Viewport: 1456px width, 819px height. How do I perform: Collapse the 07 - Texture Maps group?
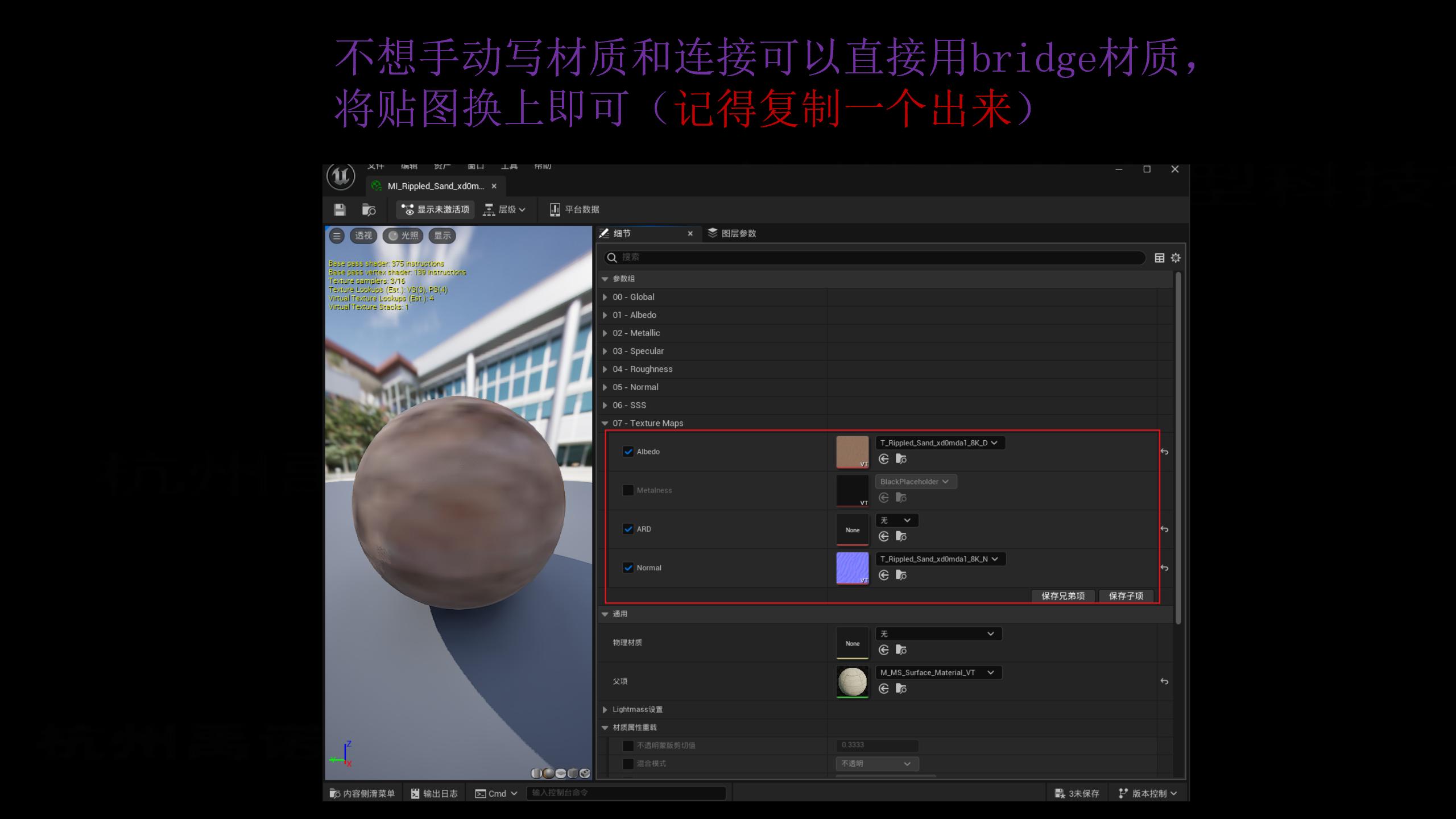tap(605, 423)
